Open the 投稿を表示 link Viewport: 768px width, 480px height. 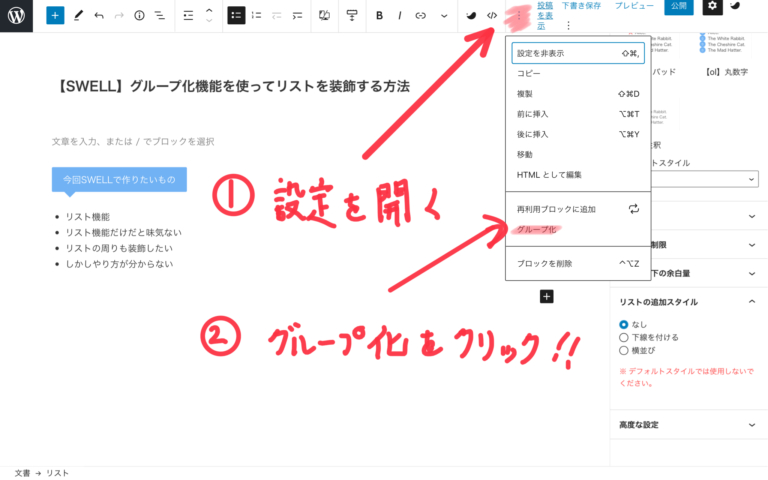tap(545, 16)
